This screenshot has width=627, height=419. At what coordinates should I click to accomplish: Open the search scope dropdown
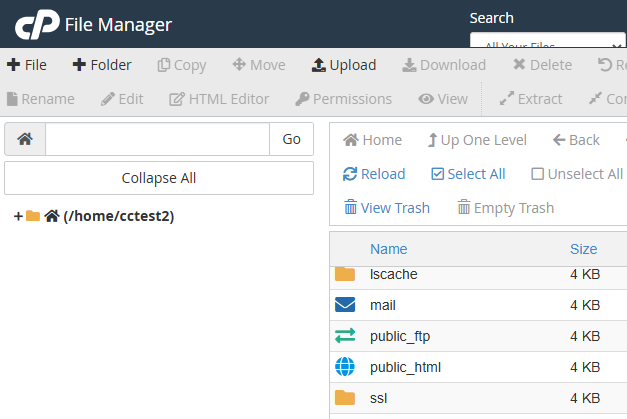[547, 40]
